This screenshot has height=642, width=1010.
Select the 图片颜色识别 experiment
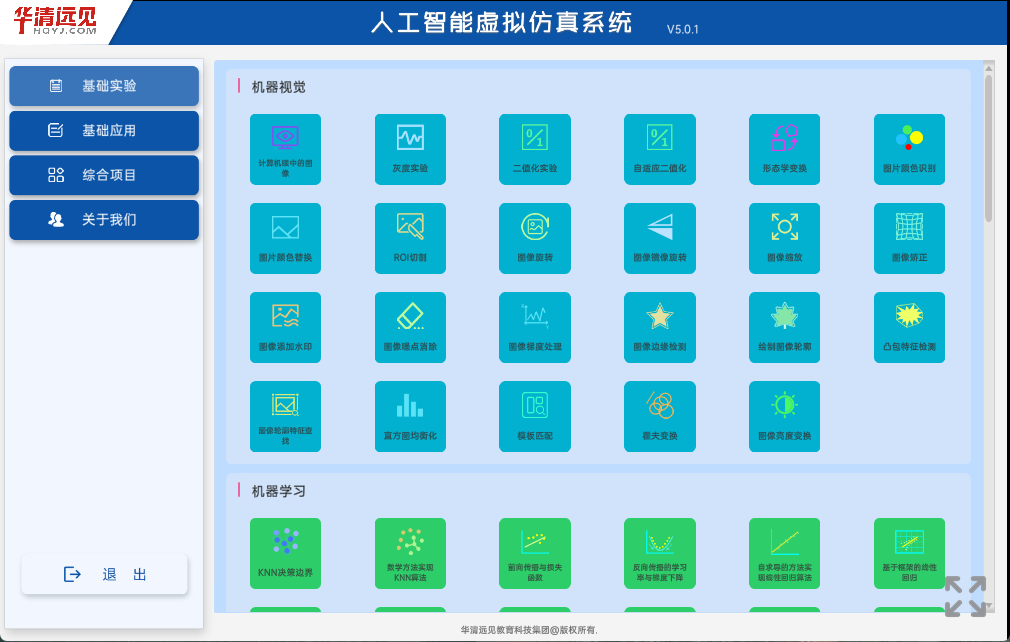pyautogui.click(x=909, y=149)
